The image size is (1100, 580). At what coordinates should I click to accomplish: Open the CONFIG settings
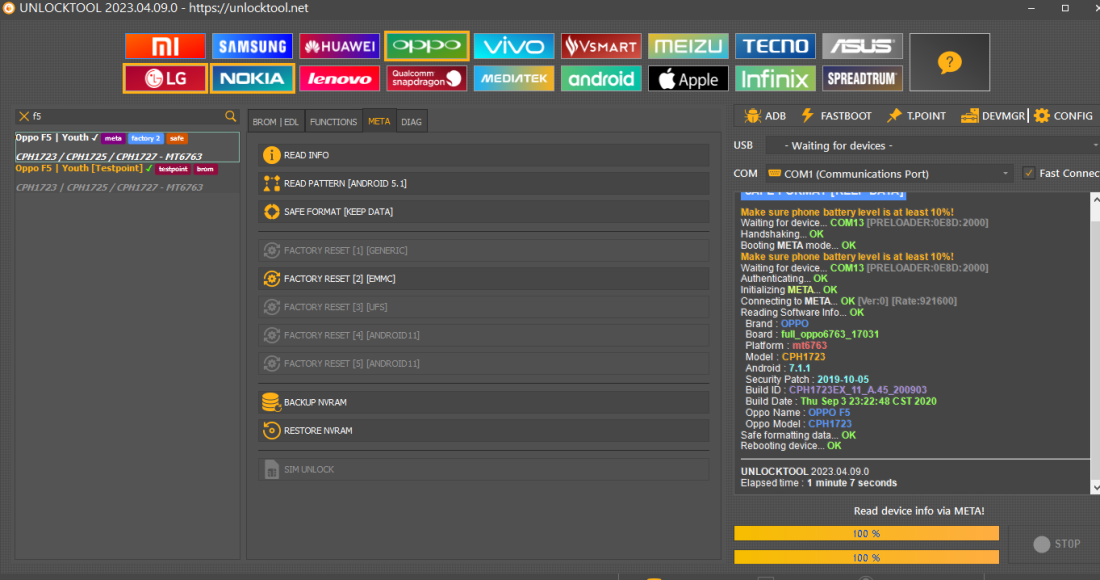click(x=1064, y=116)
